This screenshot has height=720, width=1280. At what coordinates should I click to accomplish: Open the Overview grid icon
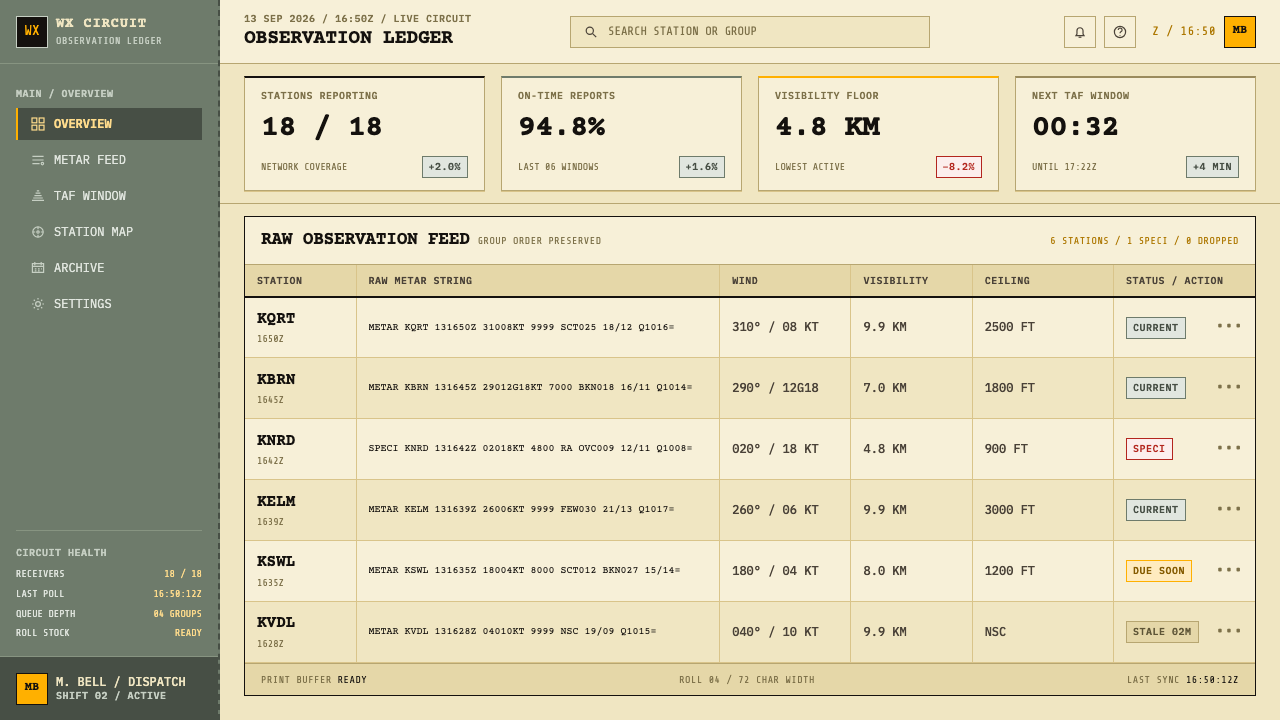click(x=38, y=124)
